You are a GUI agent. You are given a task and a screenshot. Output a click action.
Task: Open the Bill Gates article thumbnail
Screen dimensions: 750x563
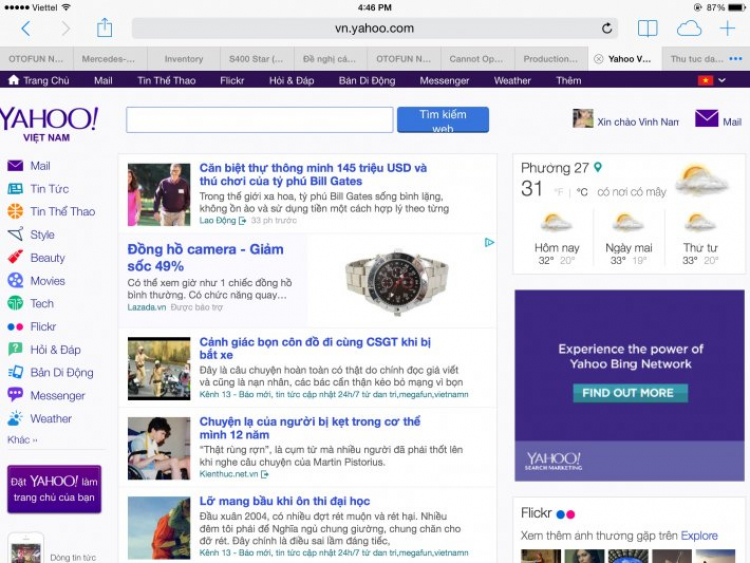159,194
